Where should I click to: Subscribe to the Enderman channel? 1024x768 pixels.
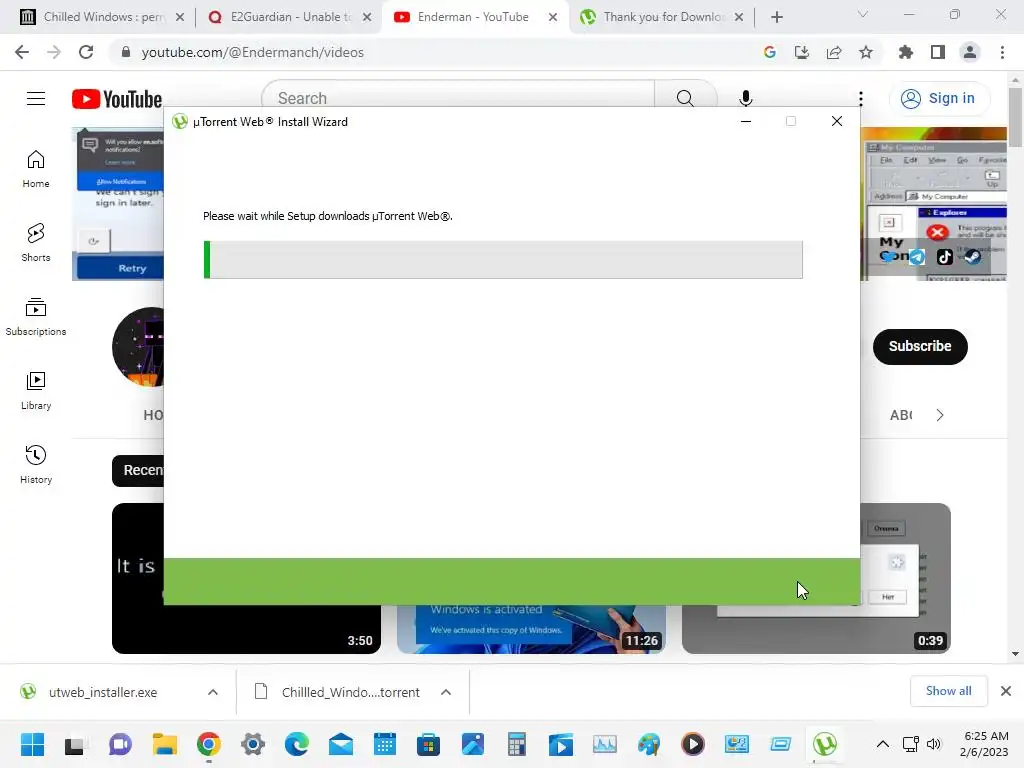pyautogui.click(x=920, y=346)
